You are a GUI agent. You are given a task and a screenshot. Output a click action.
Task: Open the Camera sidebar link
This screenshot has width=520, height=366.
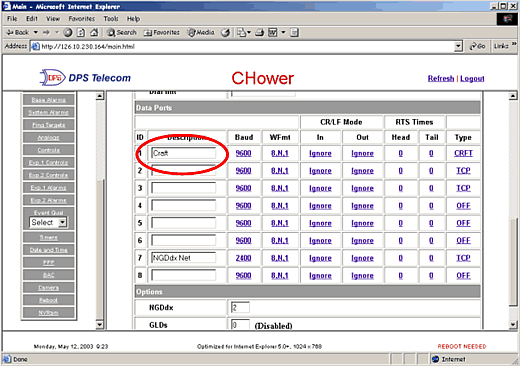pyautogui.click(x=49, y=288)
